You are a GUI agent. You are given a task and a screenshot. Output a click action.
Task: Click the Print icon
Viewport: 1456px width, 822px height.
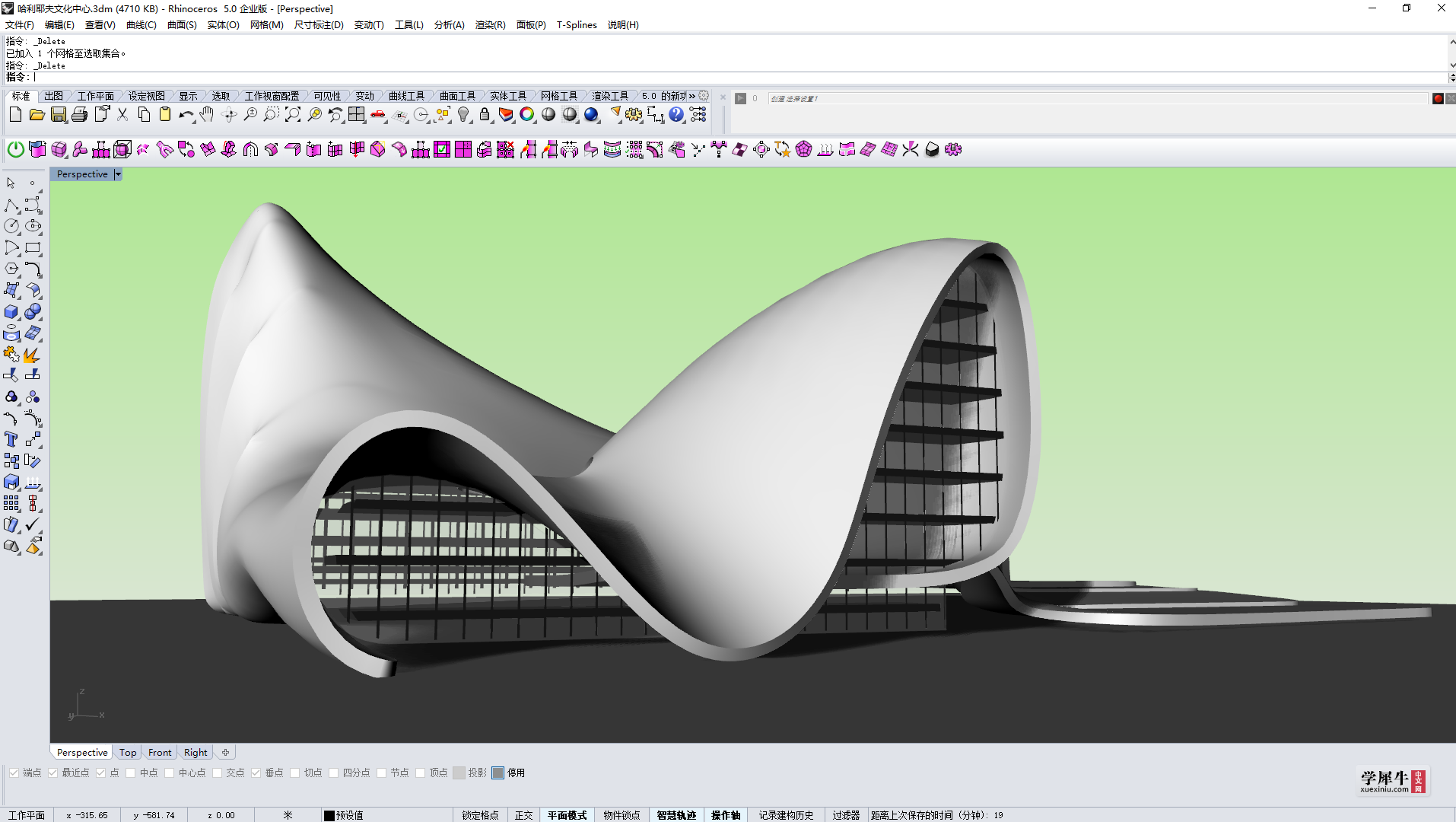point(79,115)
